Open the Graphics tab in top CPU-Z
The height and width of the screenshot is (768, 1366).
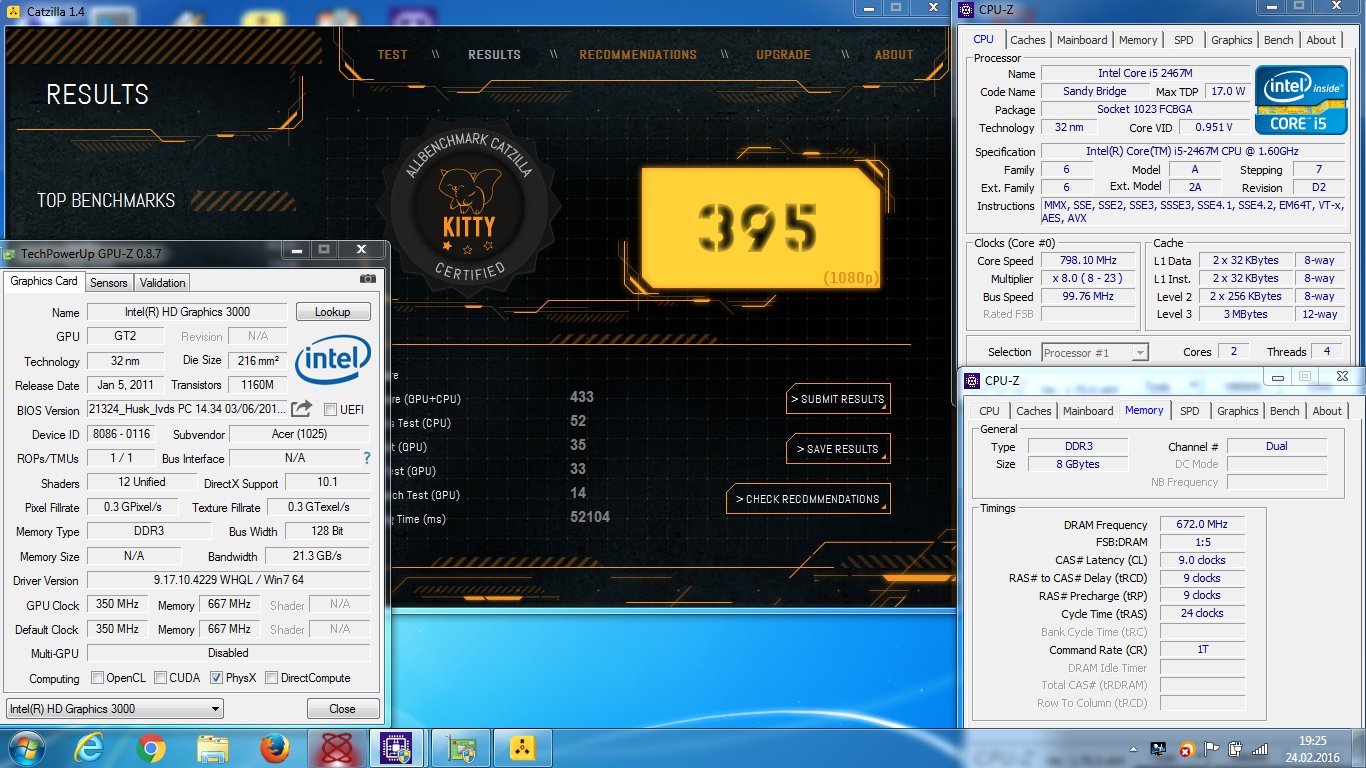coord(1231,40)
